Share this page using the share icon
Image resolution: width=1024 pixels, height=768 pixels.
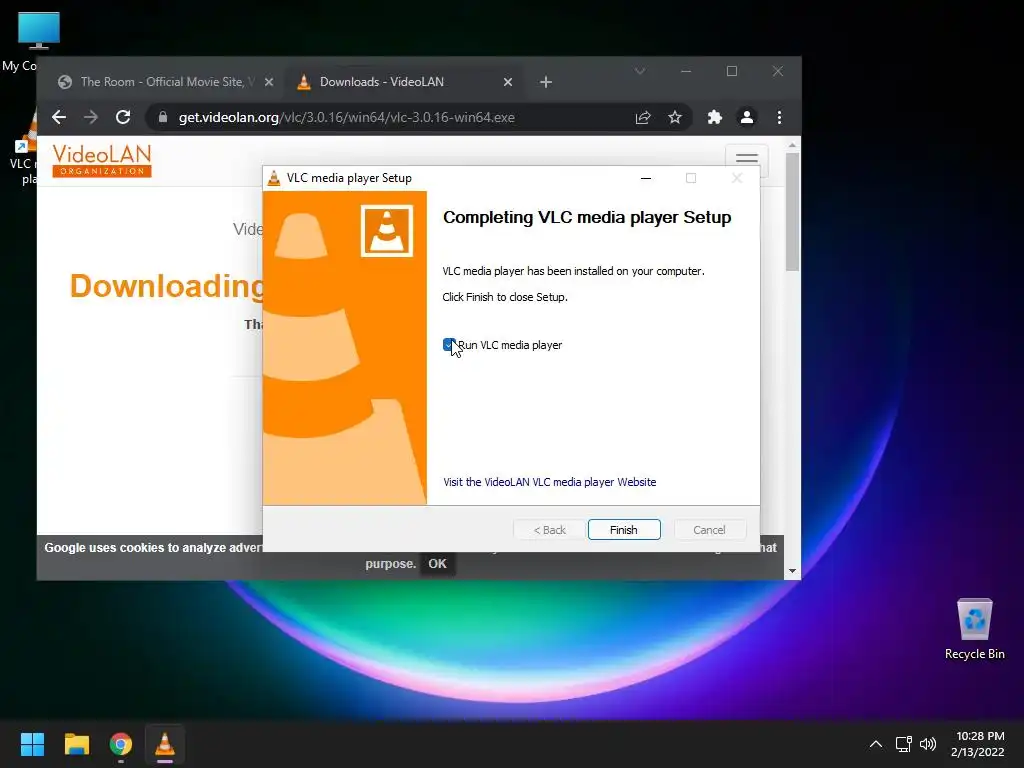tap(643, 118)
